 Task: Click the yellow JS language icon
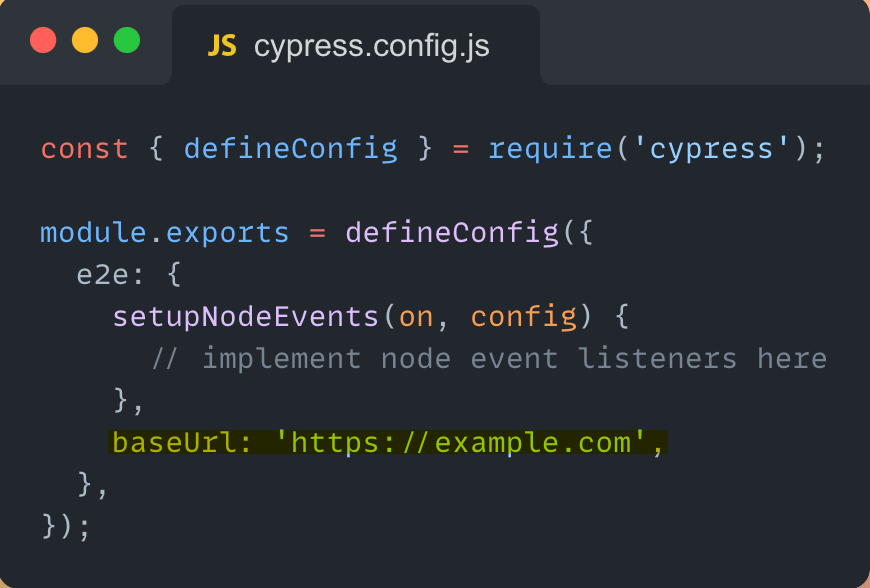(x=222, y=44)
